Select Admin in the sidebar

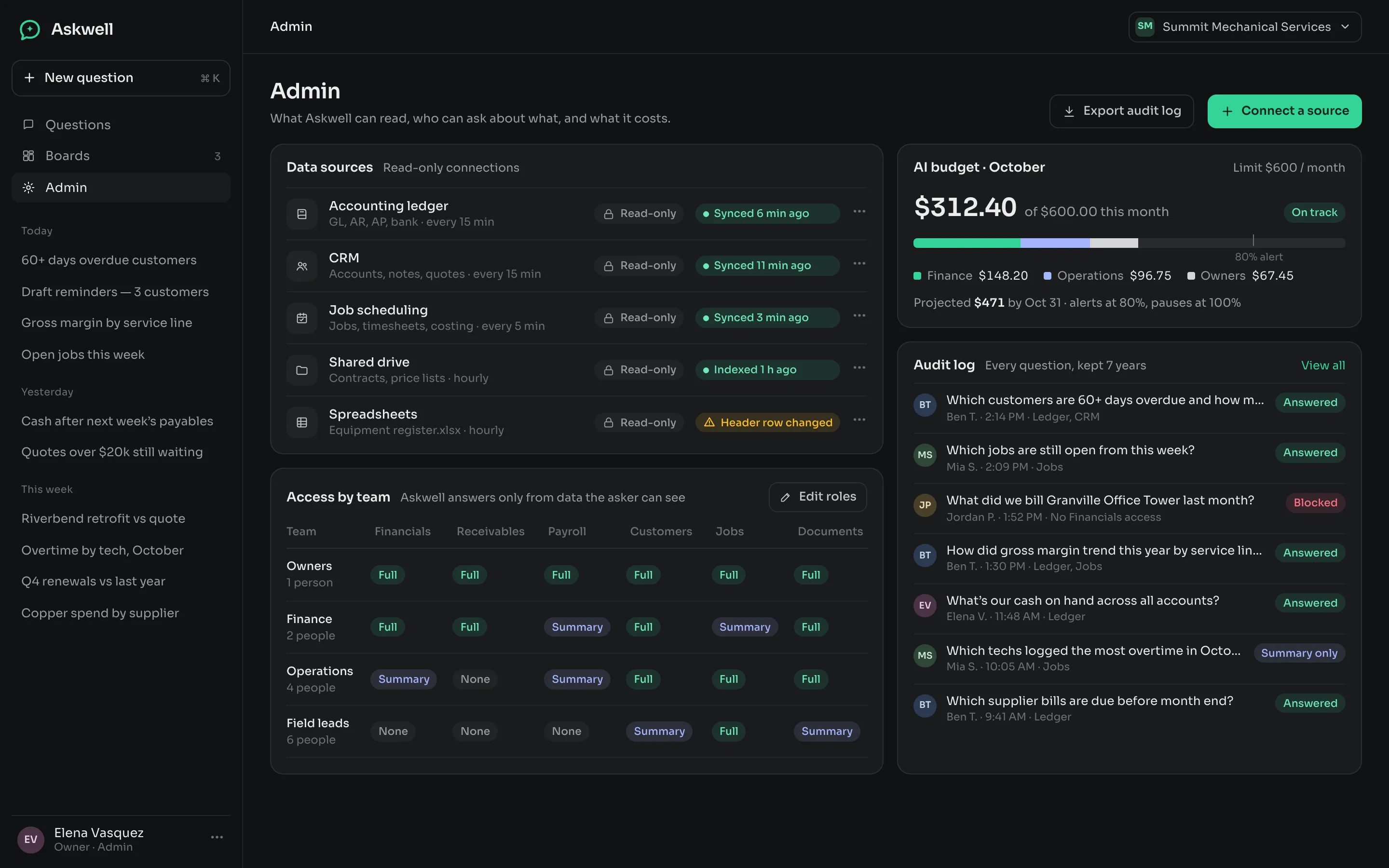(x=121, y=188)
